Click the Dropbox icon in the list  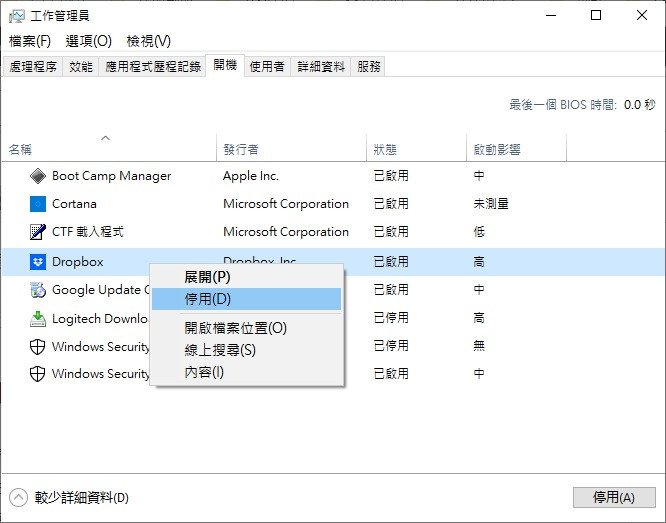tap(38, 262)
